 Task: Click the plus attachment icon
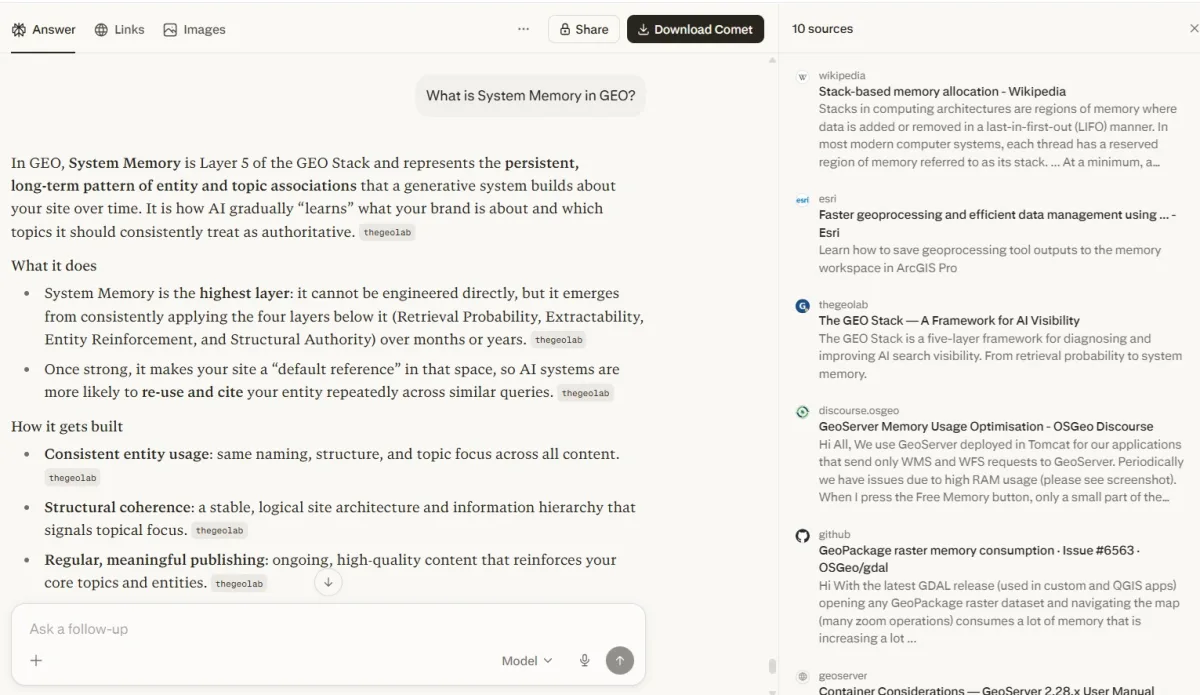(x=37, y=661)
